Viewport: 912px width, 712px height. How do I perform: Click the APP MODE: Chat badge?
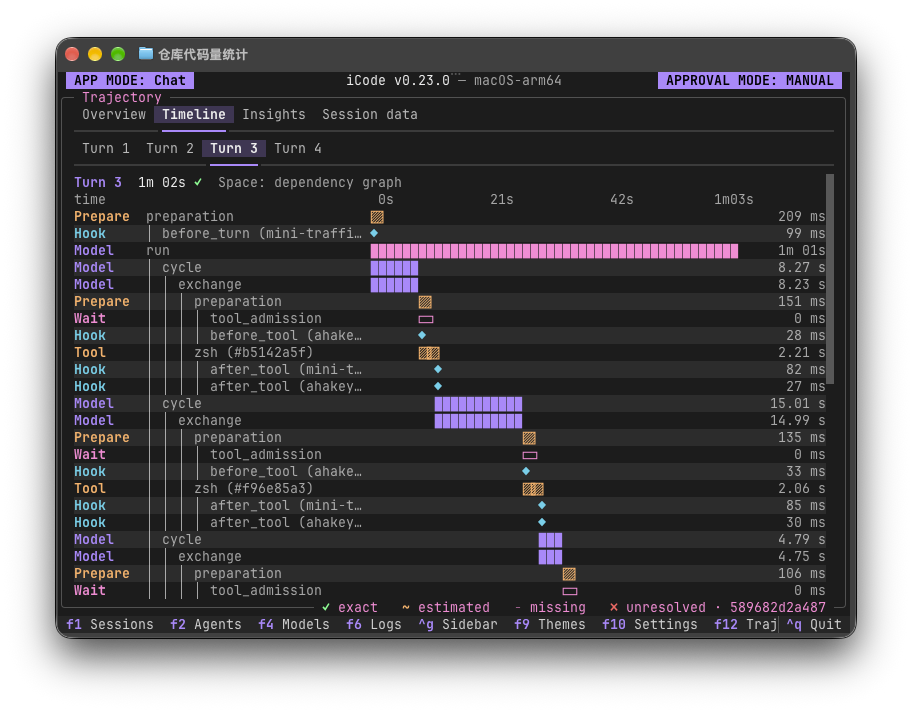click(x=130, y=80)
